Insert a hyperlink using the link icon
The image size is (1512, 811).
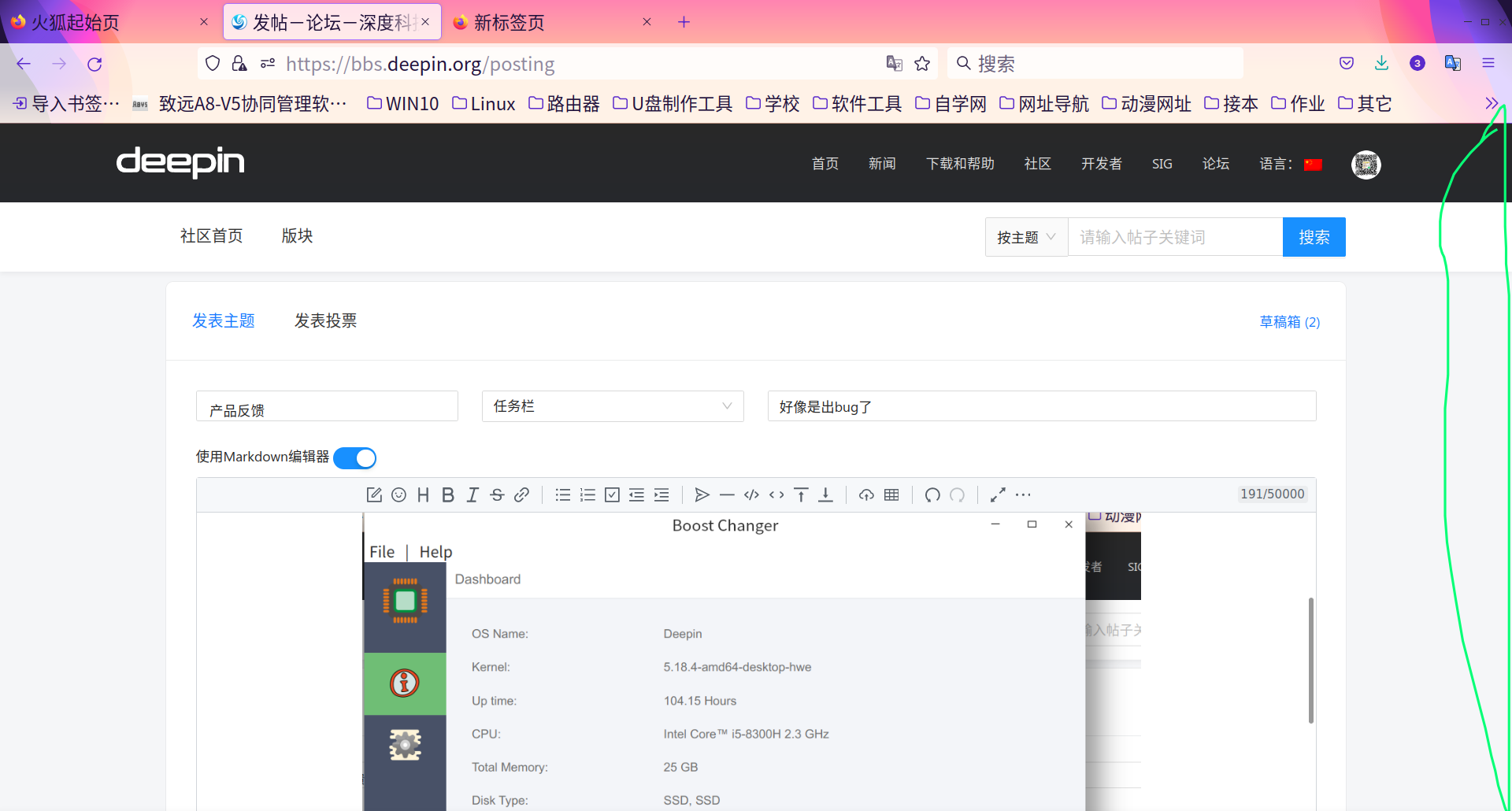coord(521,494)
